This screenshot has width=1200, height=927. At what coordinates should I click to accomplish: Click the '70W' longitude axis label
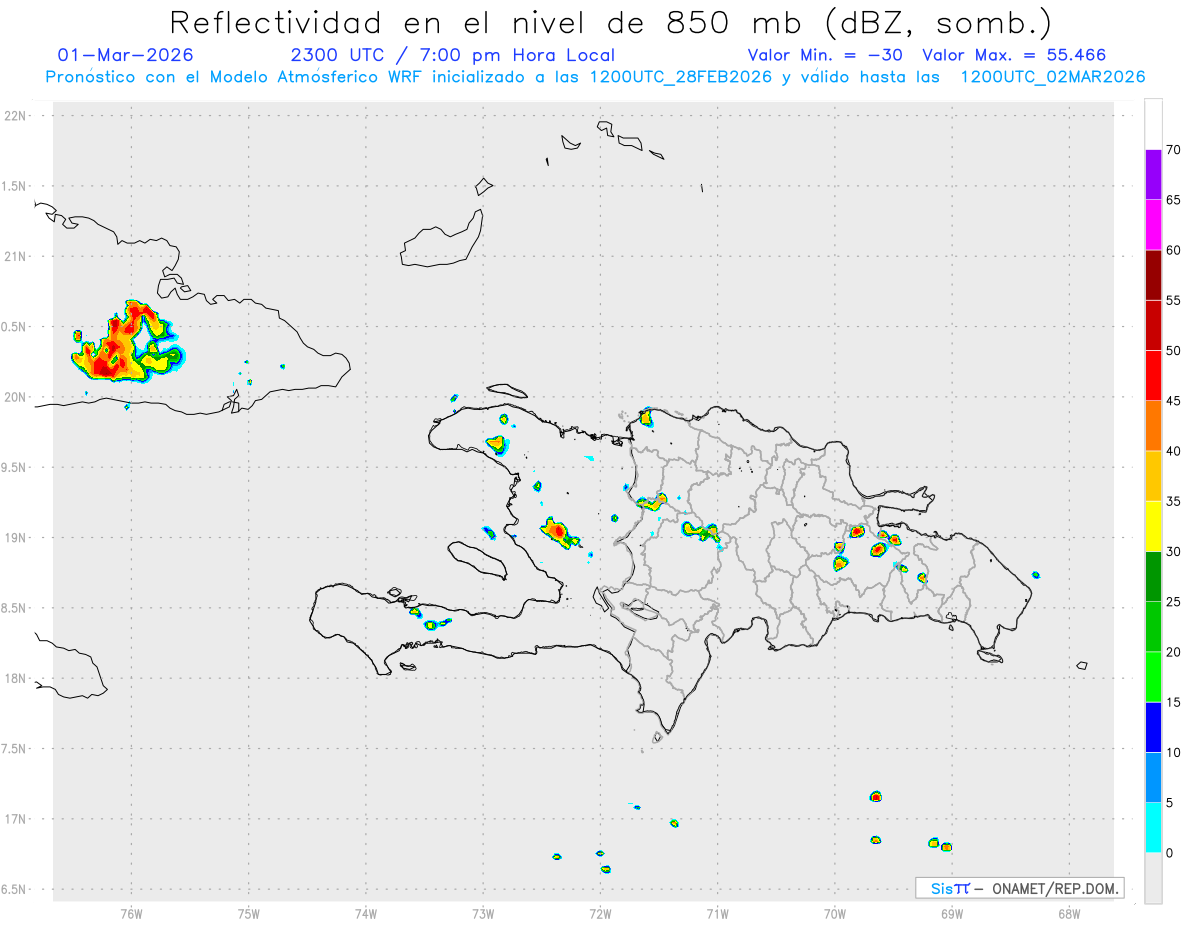(835, 913)
